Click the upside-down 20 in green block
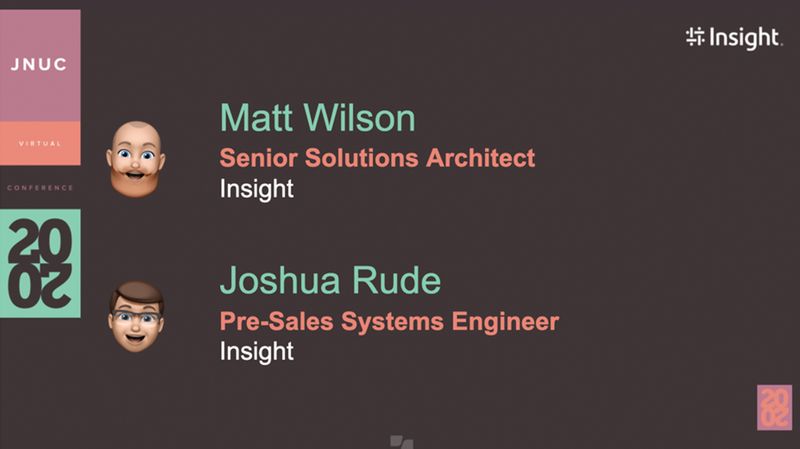This screenshot has height=449, width=800. tap(40, 286)
